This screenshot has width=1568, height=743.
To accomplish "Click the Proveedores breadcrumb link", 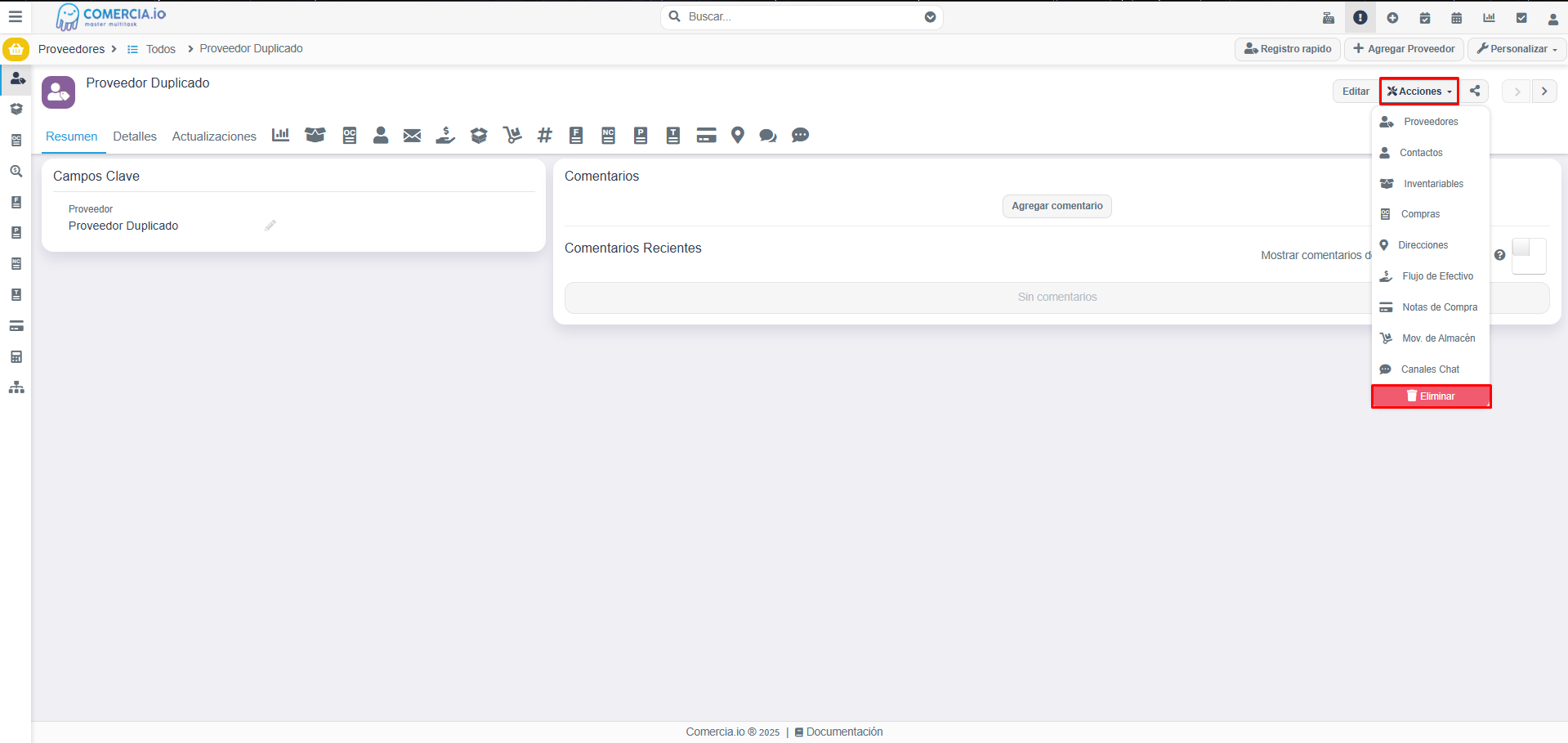I will (x=72, y=49).
